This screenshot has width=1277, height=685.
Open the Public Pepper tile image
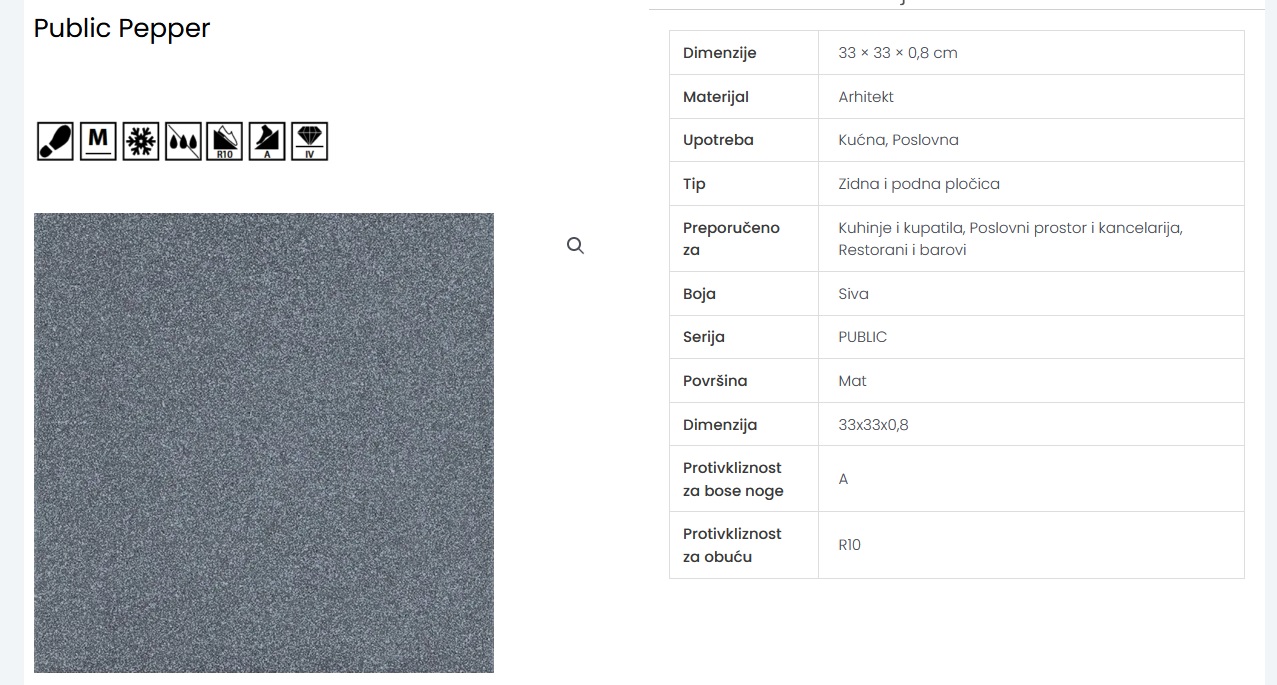264,442
